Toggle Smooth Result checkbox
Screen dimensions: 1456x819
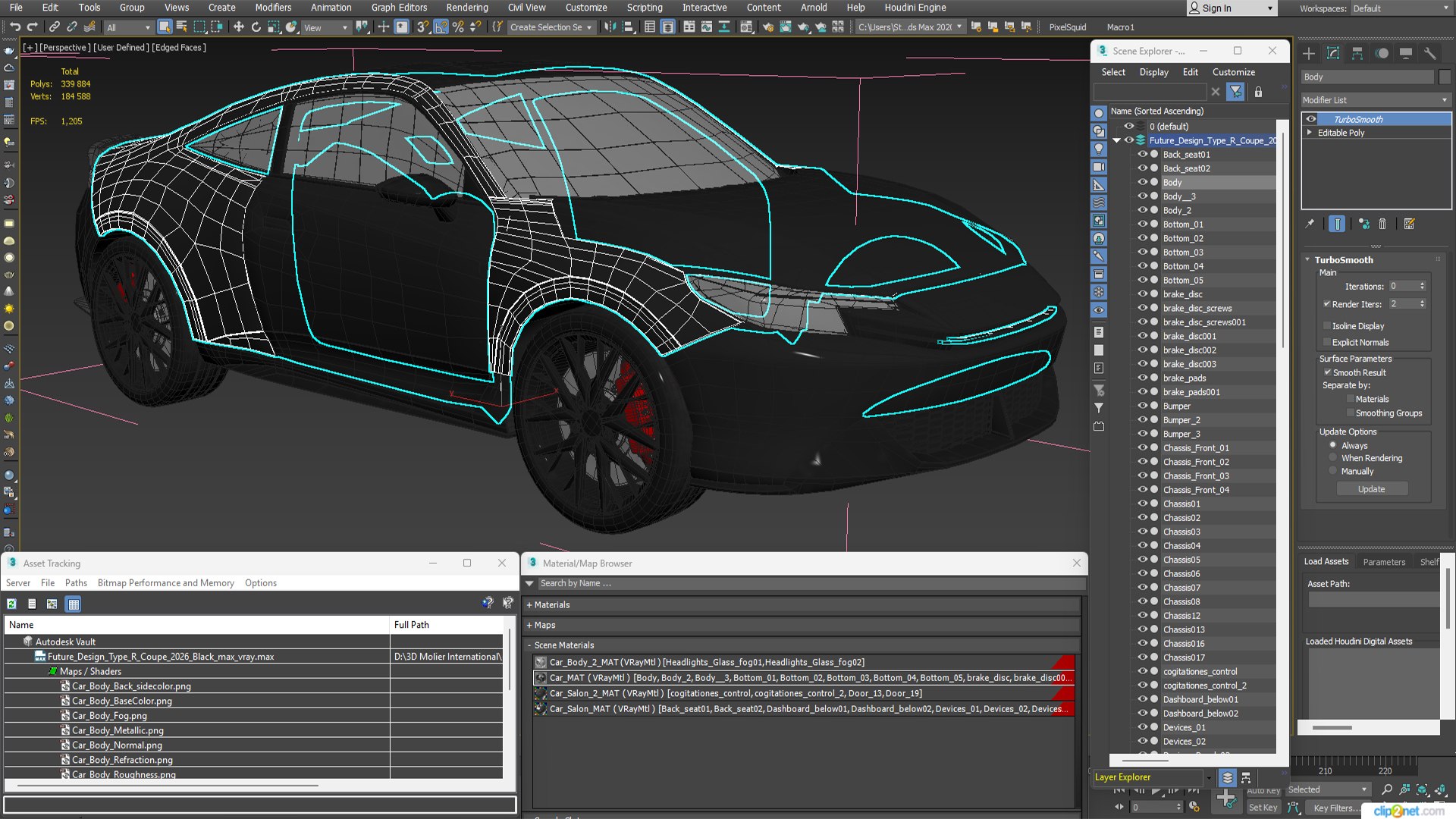coord(1328,372)
